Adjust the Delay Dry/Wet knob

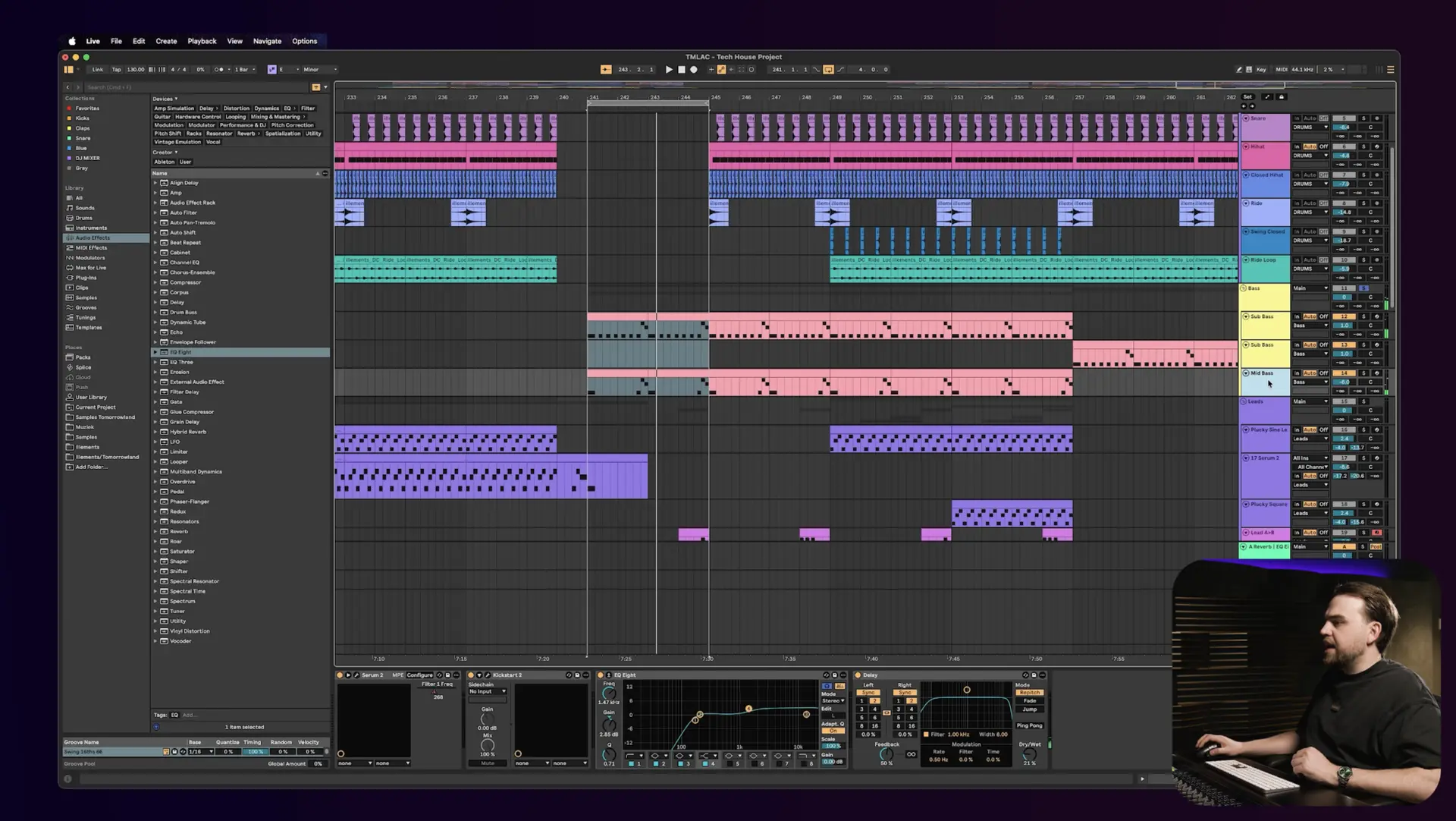coord(1029,754)
